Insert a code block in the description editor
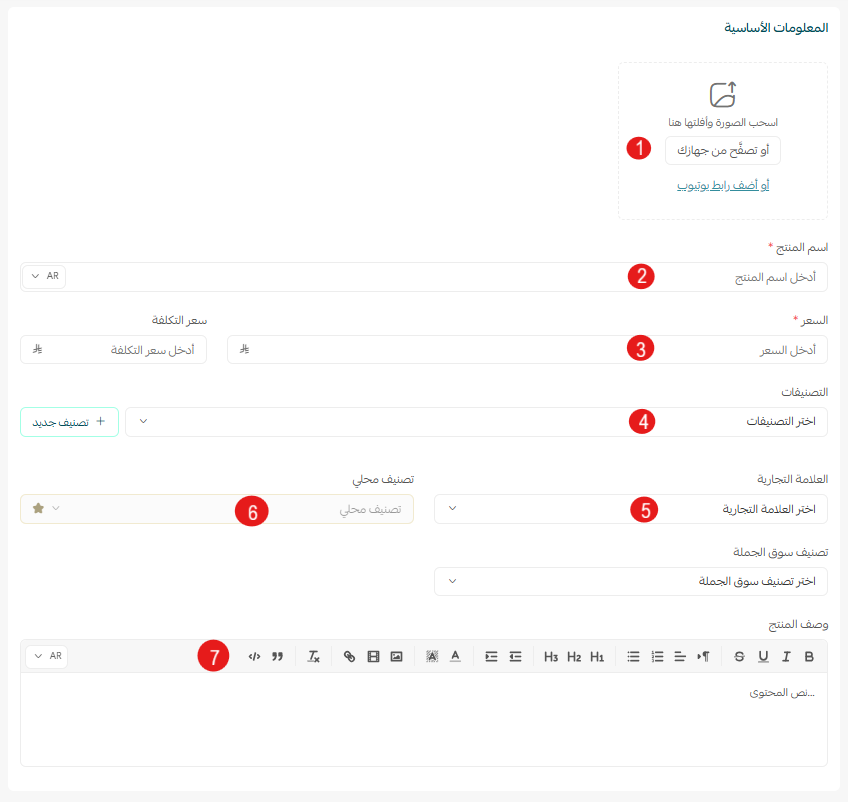The height and width of the screenshot is (802, 848). (252, 657)
